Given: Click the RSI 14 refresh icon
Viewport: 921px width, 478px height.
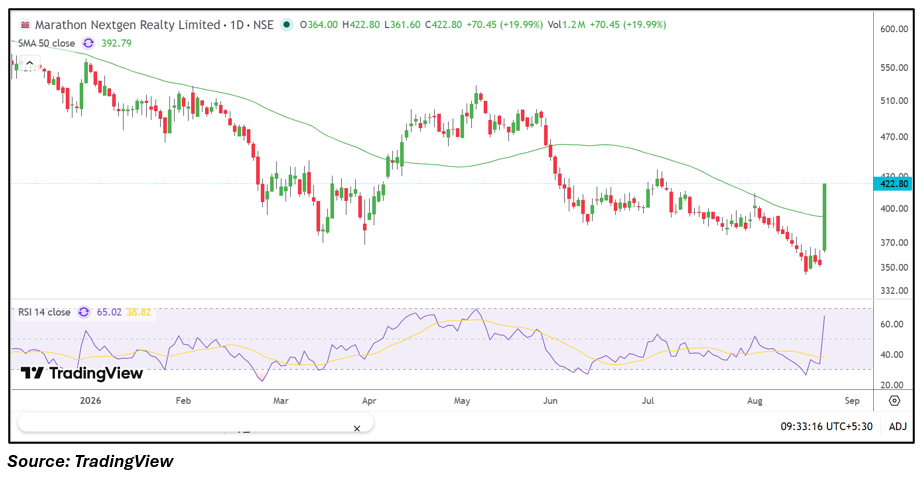Looking at the screenshot, I should click(84, 312).
